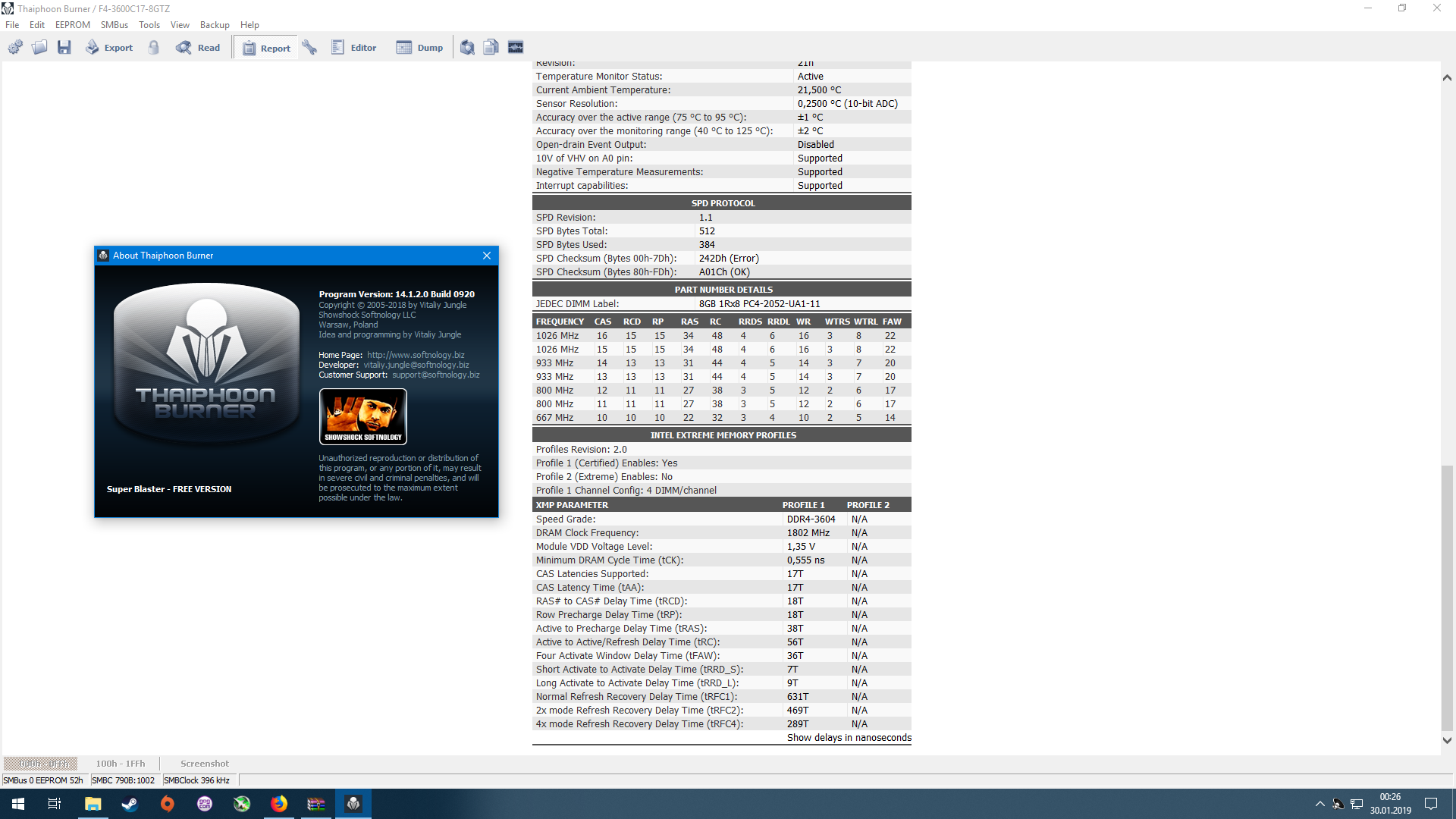This screenshot has width=1456, height=819.
Task: Open the Export dialog from the toolbar
Action: (108, 47)
